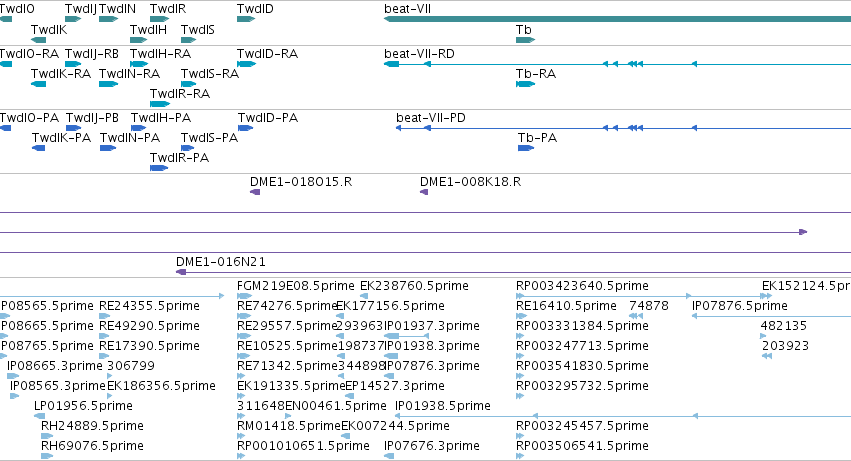
Task: Click the RP003541830.5prime EST label
Action: 582,367
